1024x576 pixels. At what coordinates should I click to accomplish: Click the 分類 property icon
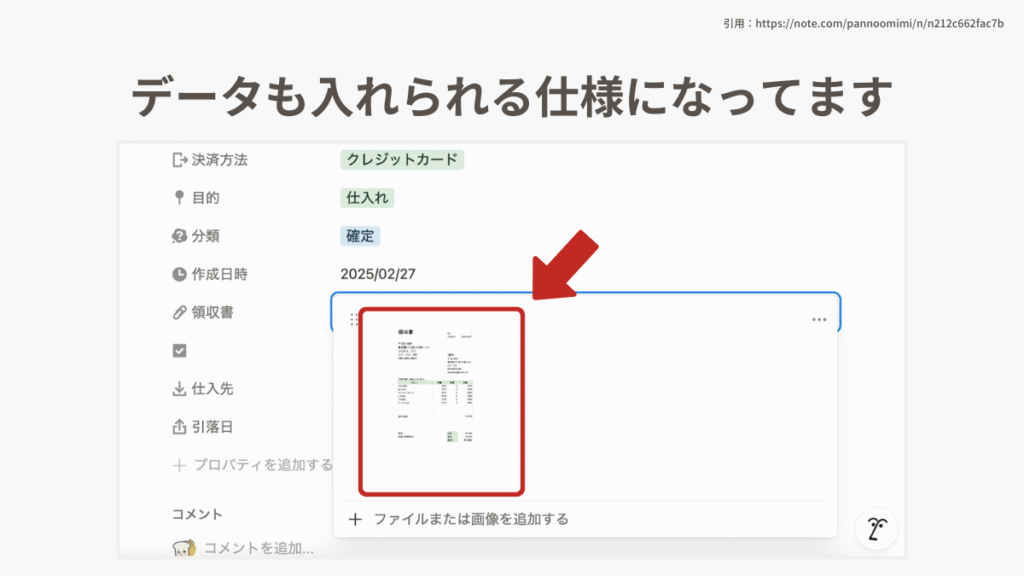coord(180,236)
